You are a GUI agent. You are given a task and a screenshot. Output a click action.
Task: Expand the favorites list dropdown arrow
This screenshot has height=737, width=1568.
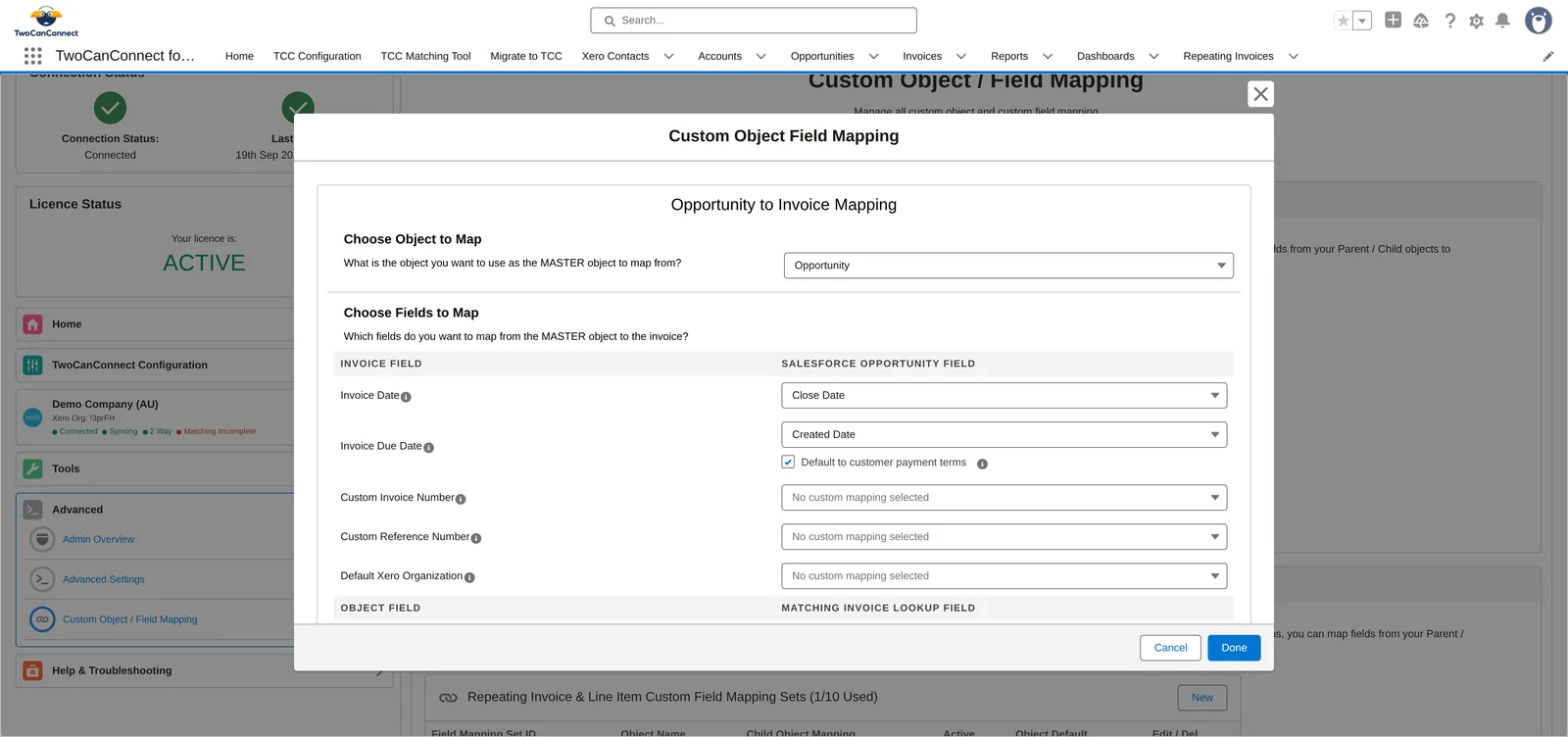(x=1362, y=21)
